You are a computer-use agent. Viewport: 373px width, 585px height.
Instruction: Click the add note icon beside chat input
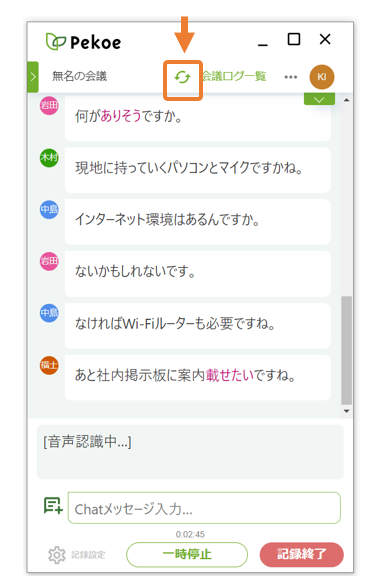coord(53,506)
